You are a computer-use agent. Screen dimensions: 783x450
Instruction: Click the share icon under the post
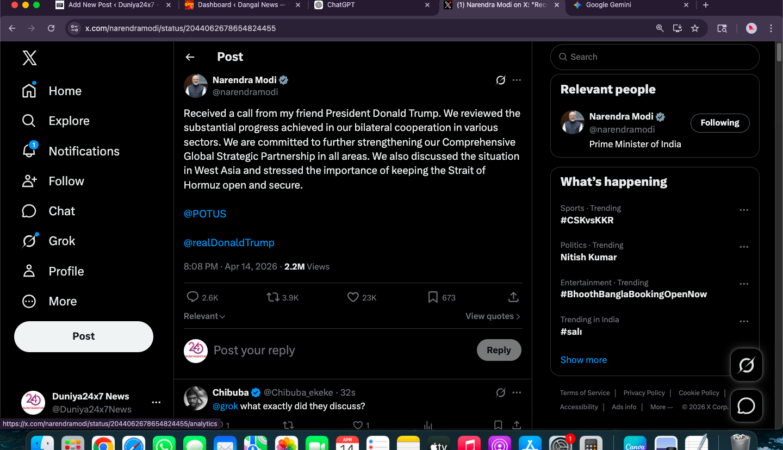click(513, 297)
